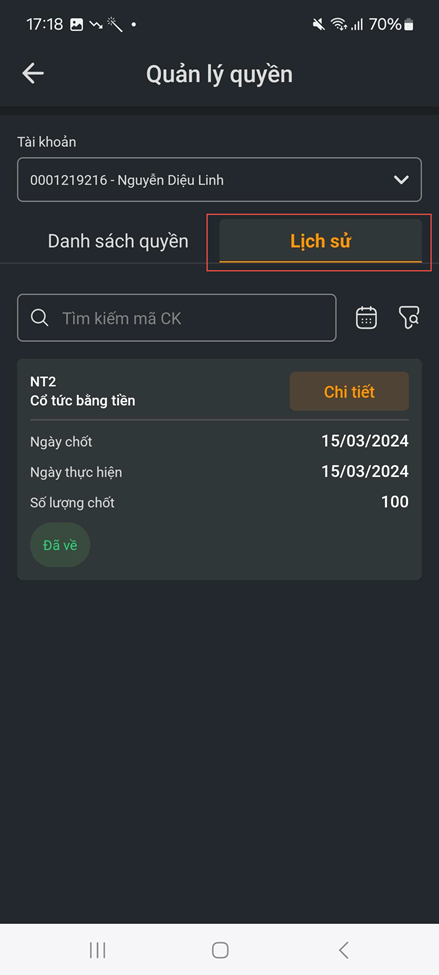439x975 pixels.
Task: Tap the magnifier icon in search box
Action: [x=40, y=318]
